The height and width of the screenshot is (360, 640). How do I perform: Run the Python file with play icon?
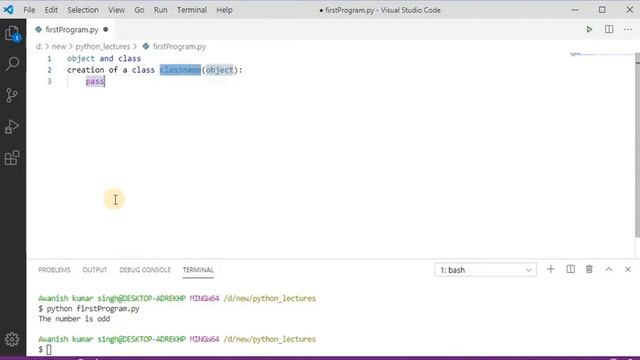coord(589,29)
